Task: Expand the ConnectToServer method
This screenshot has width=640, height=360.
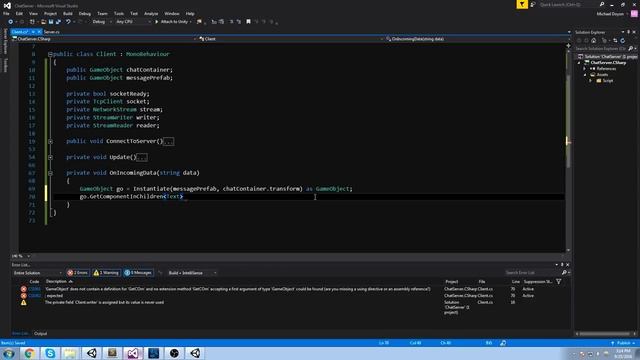Action: 50,141
